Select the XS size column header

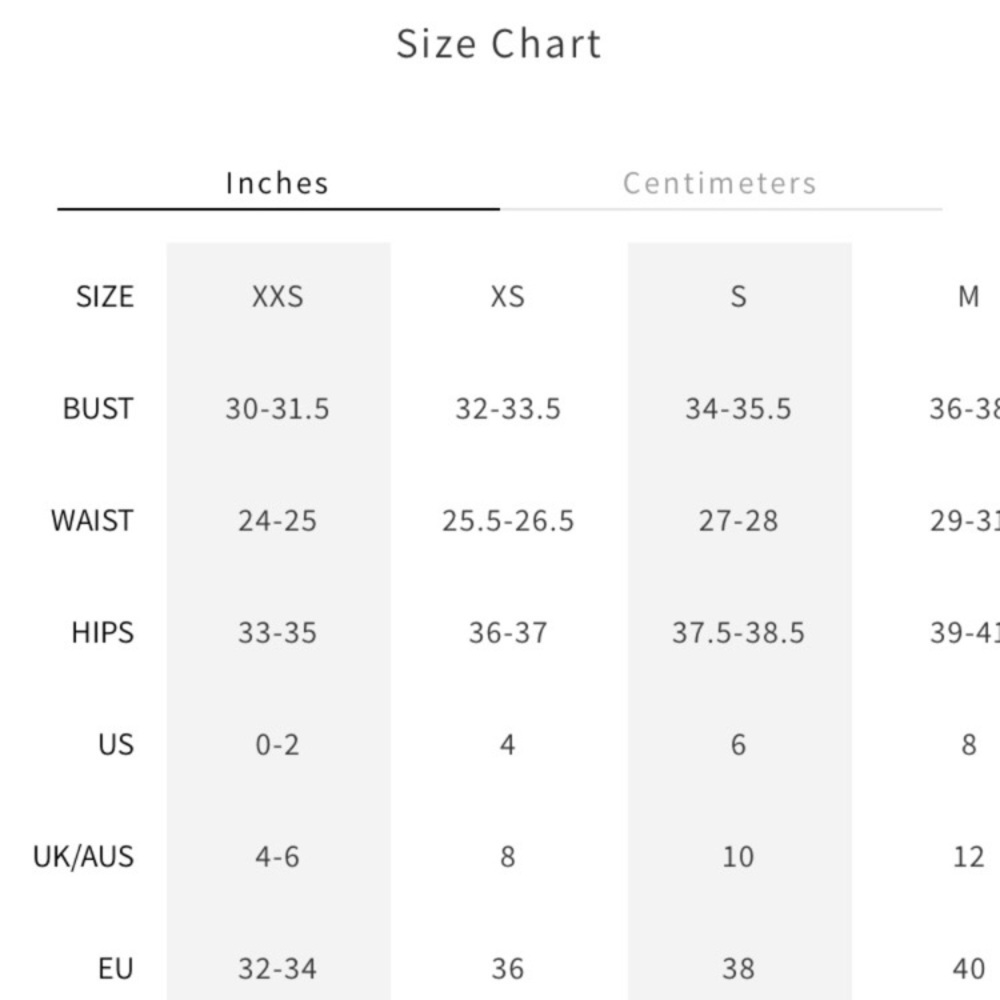[508, 297]
